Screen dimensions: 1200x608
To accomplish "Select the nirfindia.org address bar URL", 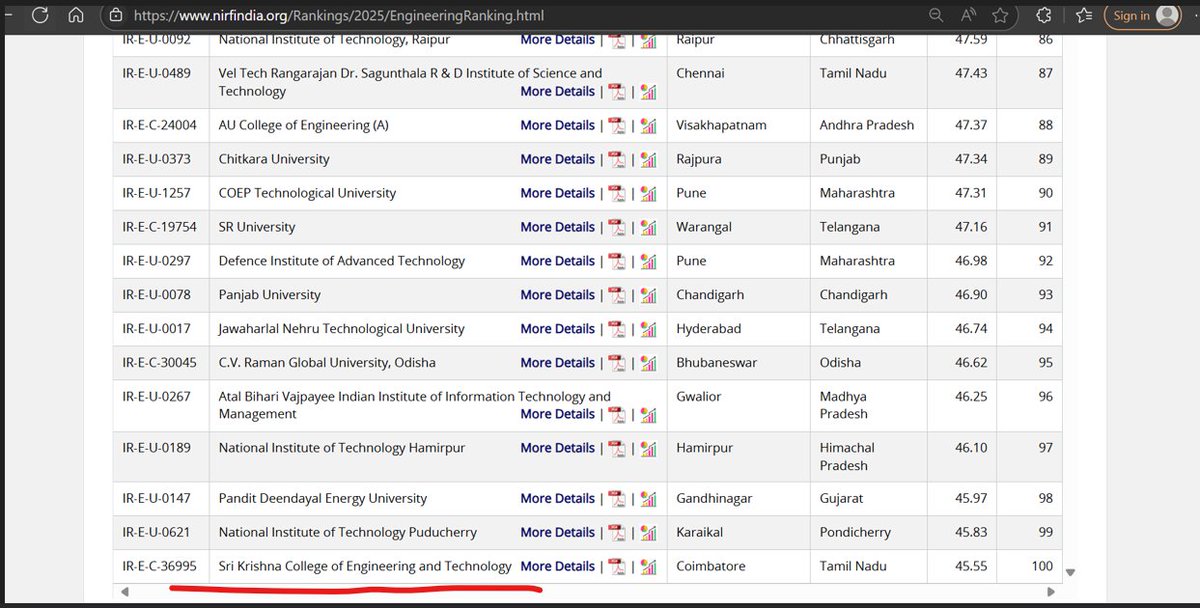I will coord(338,15).
